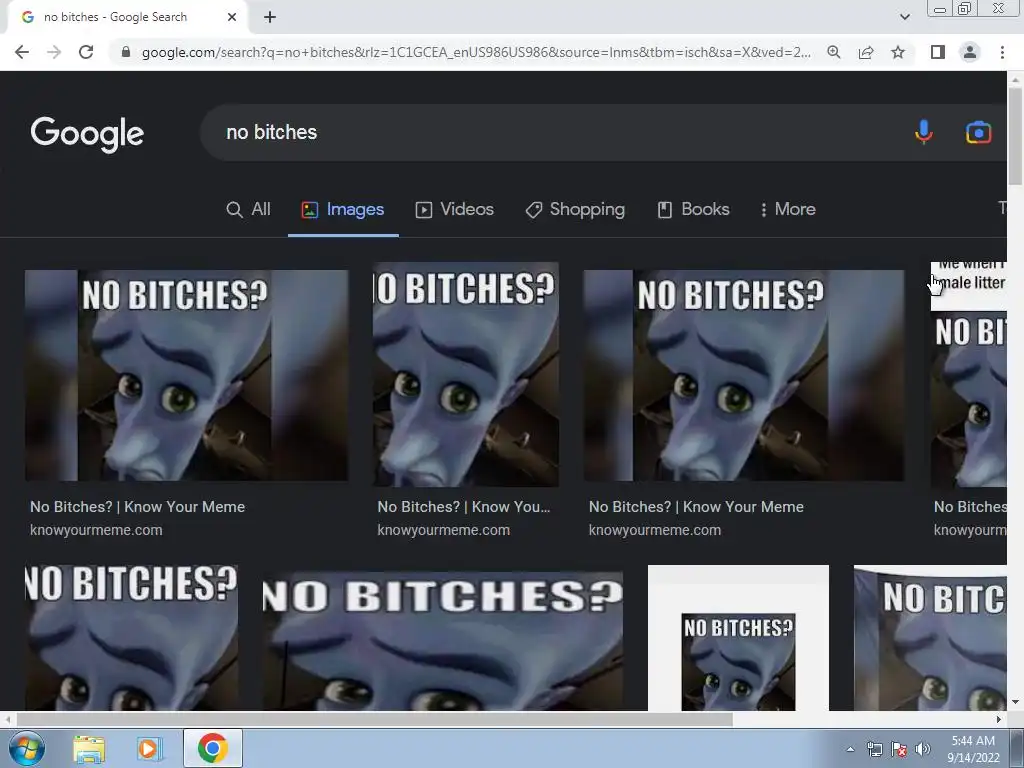Open the second cropped '0 BITCHES?' thumbnail
This screenshot has height=768, width=1024.
coord(466,374)
